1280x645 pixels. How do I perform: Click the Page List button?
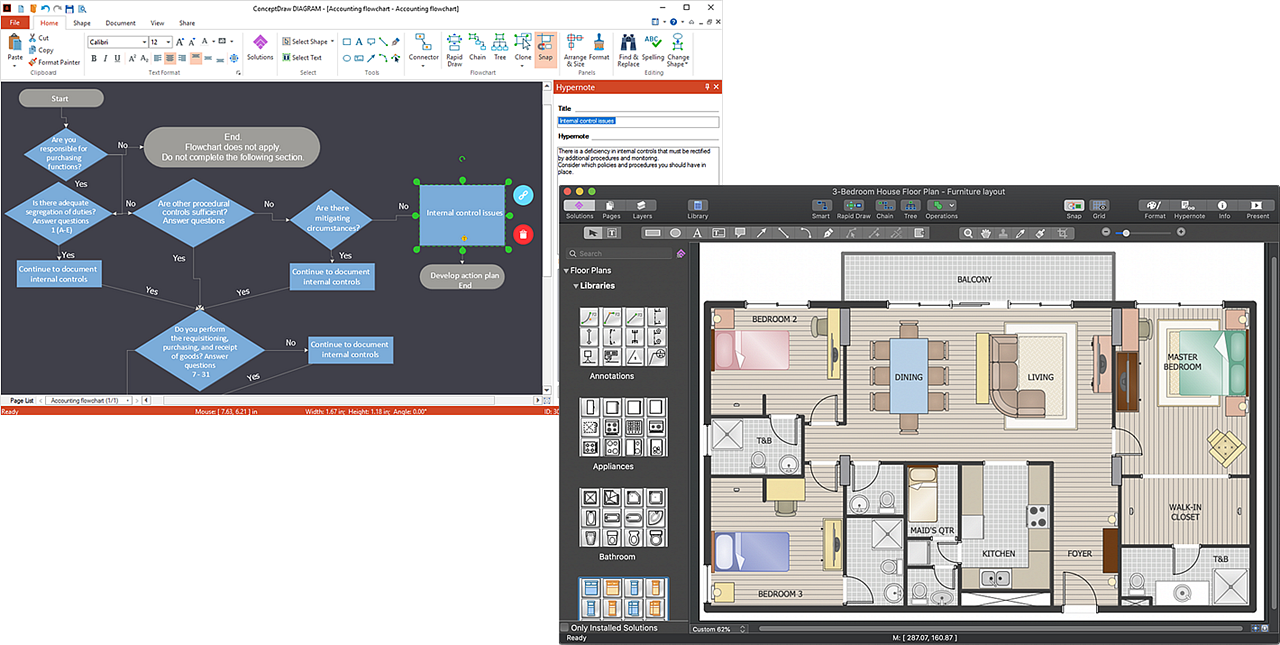click(x=21, y=400)
